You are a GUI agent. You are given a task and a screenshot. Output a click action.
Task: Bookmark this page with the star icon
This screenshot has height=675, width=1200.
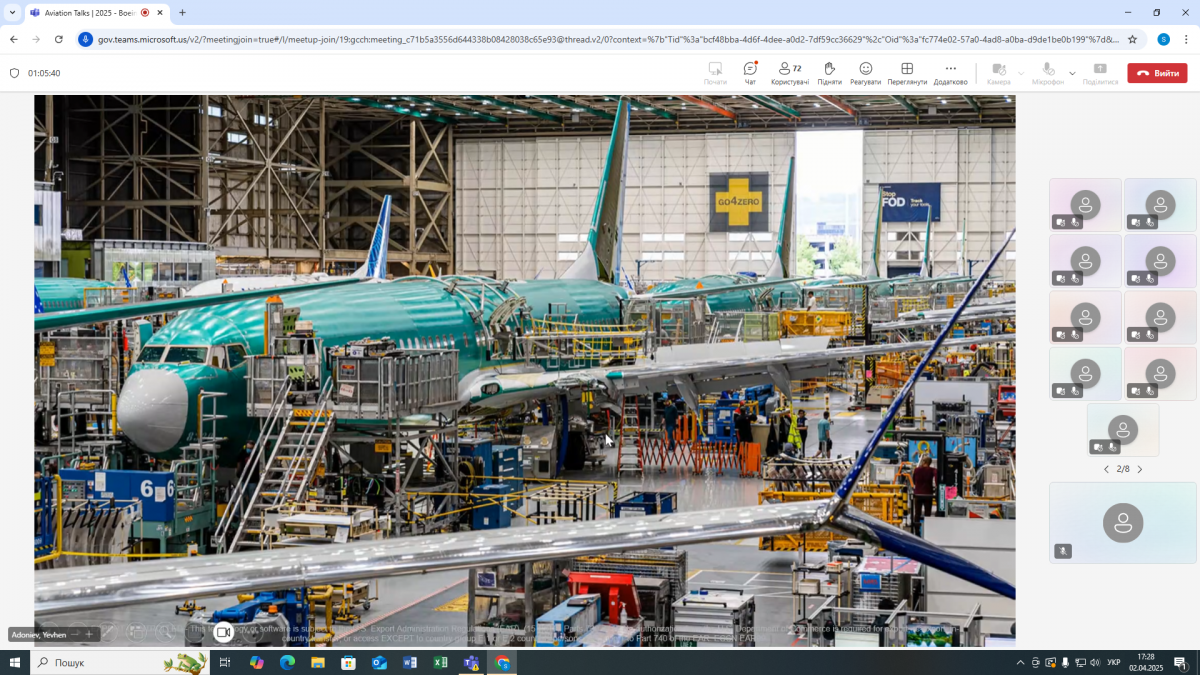pos(1132,39)
